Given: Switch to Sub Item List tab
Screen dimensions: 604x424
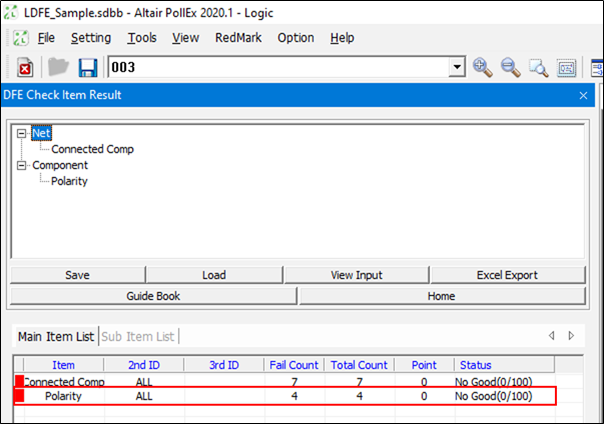Looking at the screenshot, I should point(139,336).
